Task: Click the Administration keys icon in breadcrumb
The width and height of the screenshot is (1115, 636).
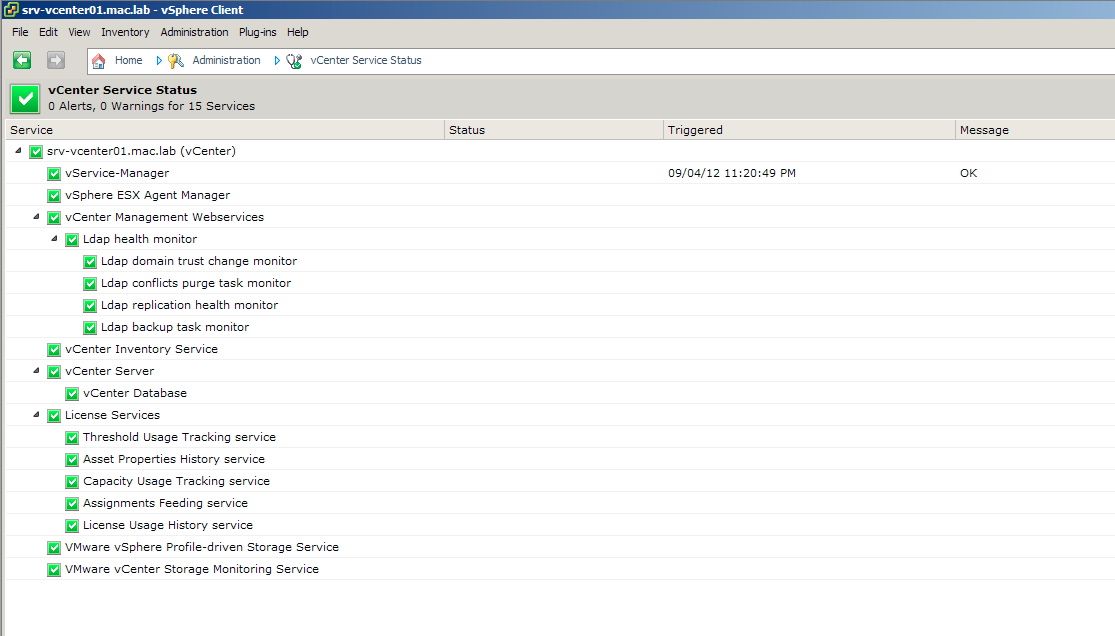Action: (176, 61)
